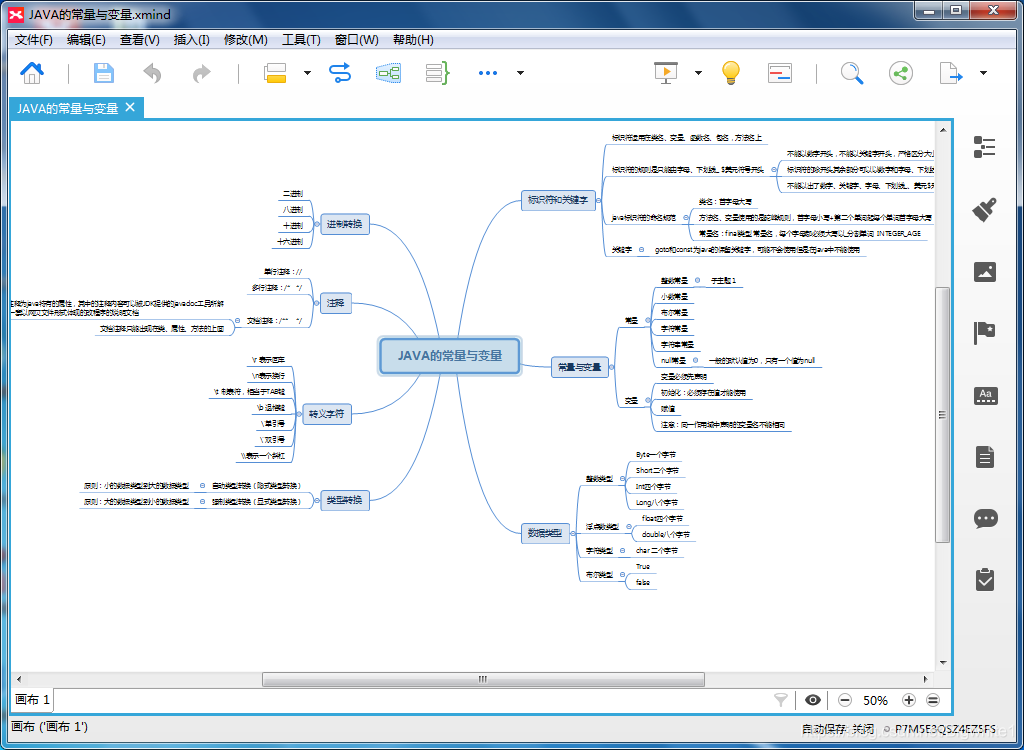Select the 数据类型 topic node
Screen dimensions: 1024x750
click(545, 533)
